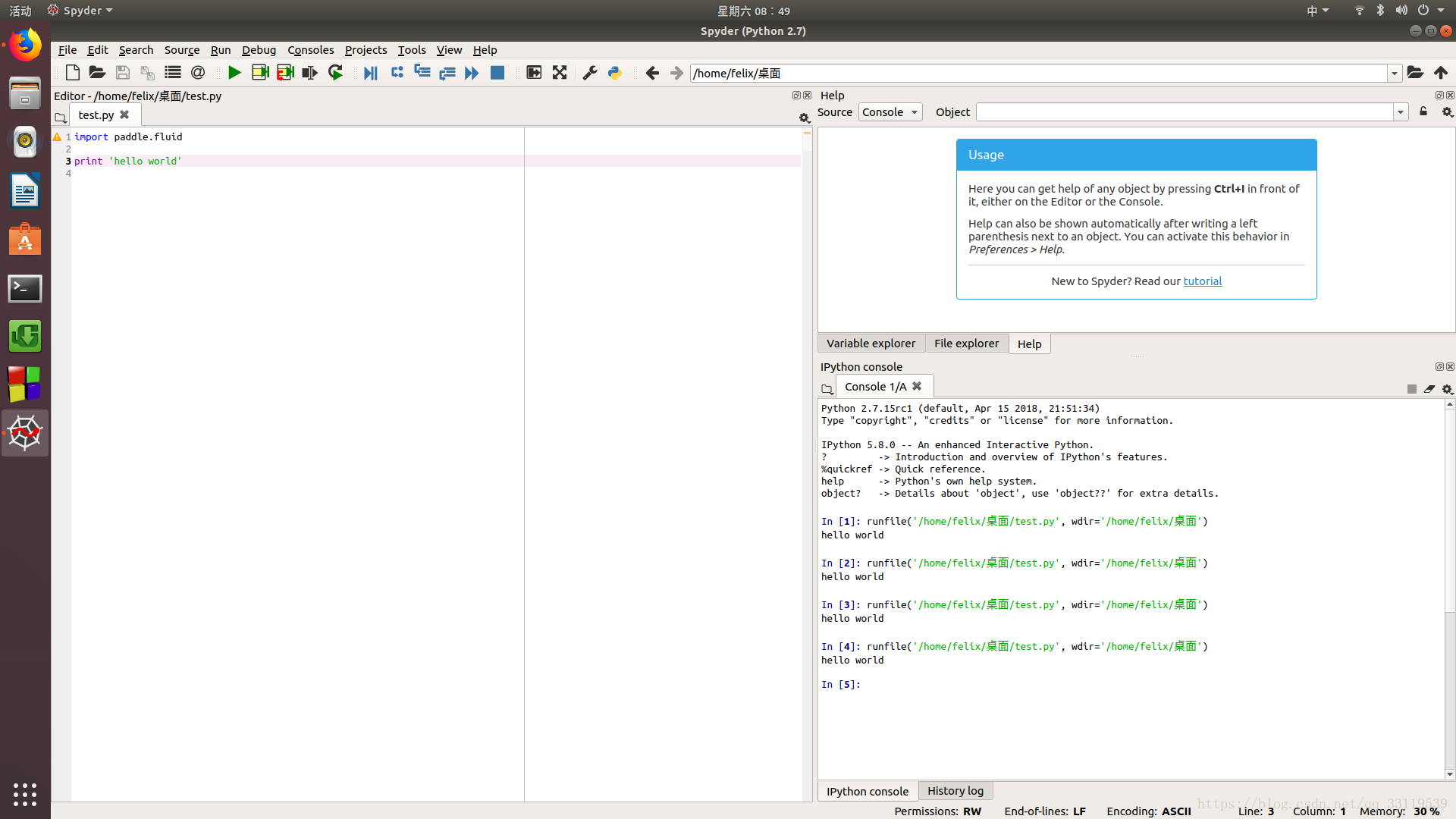
Task: Click the code analysis warning icon on line 1
Action: point(57,137)
